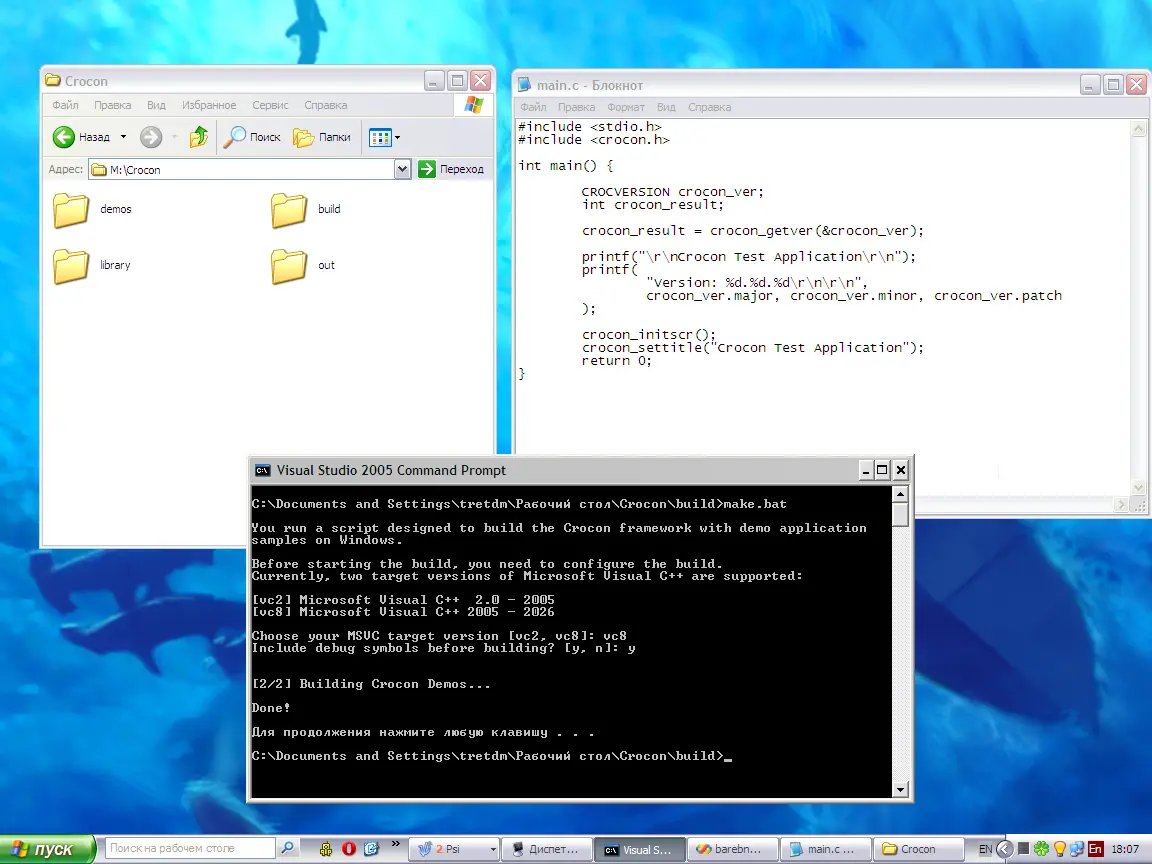Open Формат menu in Notepad
Image resolution: width=1152 pixels, height=864 pixels.
(626, 107)
